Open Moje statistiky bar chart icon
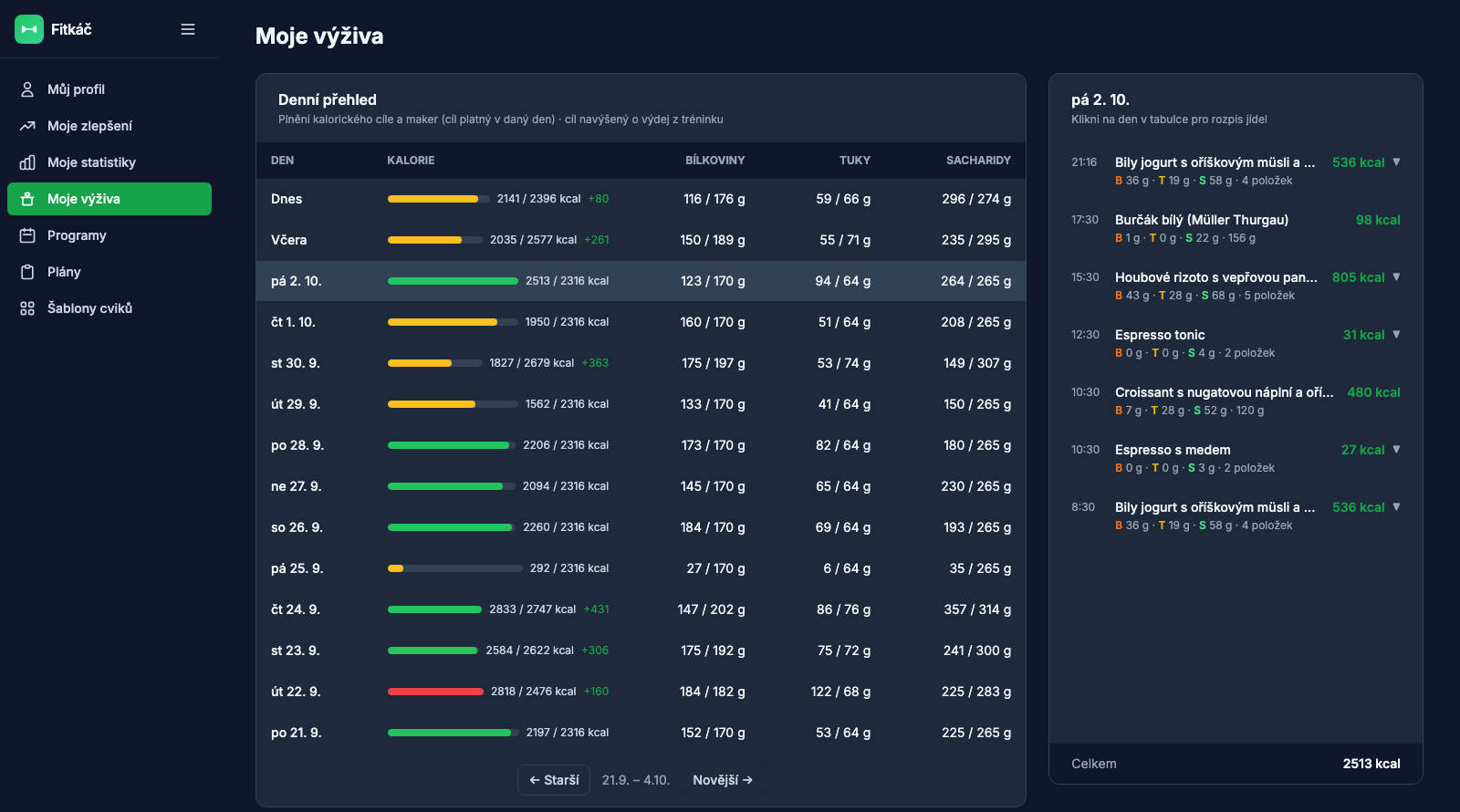This screenshot has width=1460, height=812. click(27, 162)
